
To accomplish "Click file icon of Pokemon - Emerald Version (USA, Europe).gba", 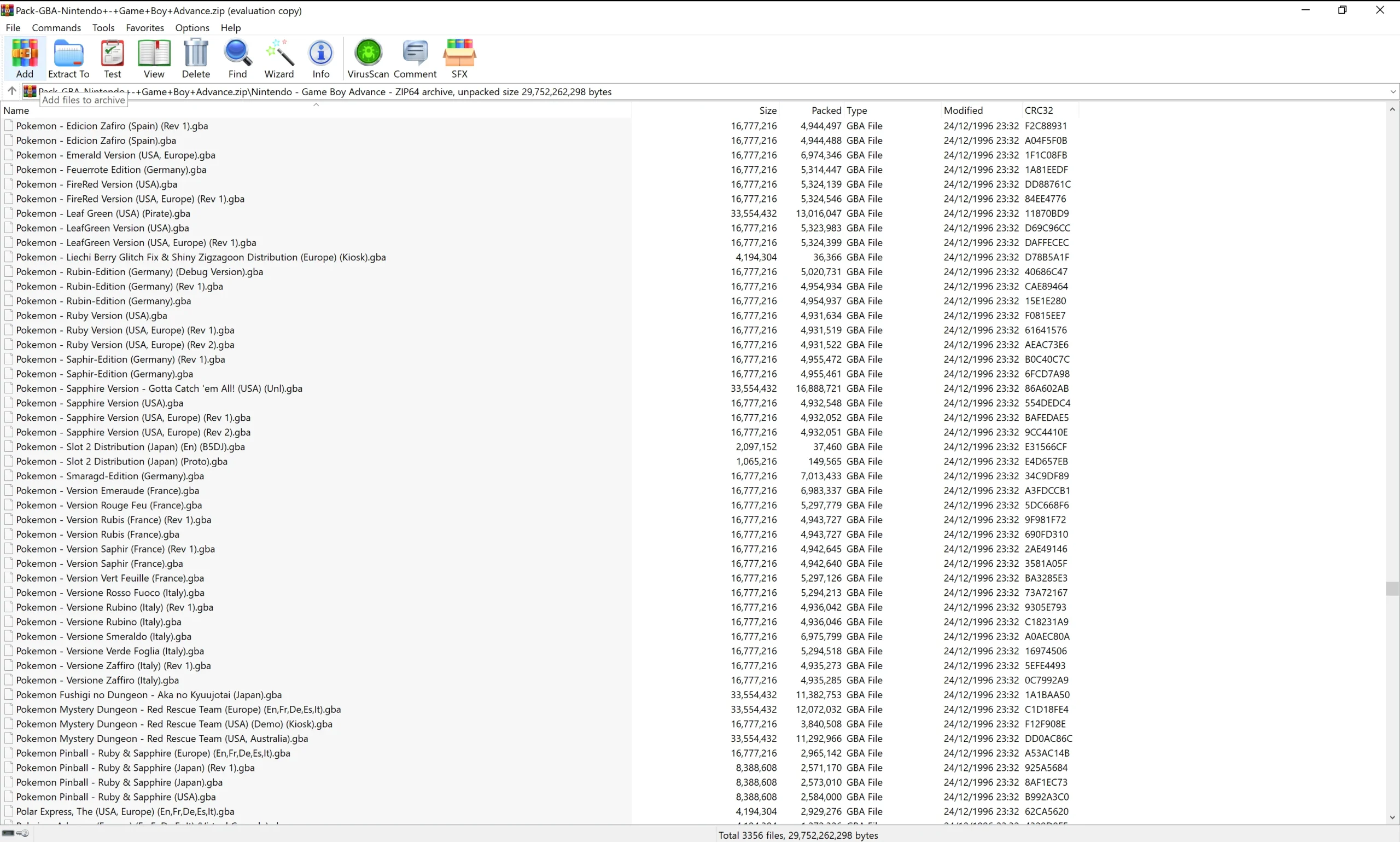I will (x=9, y=155).
